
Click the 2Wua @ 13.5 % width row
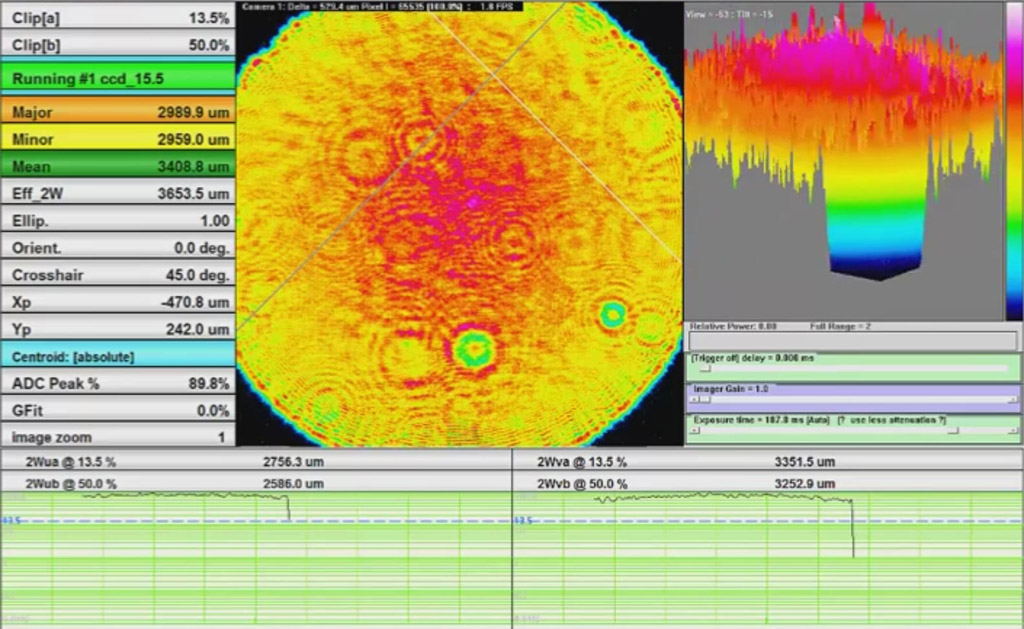click(x=256, y=461)
